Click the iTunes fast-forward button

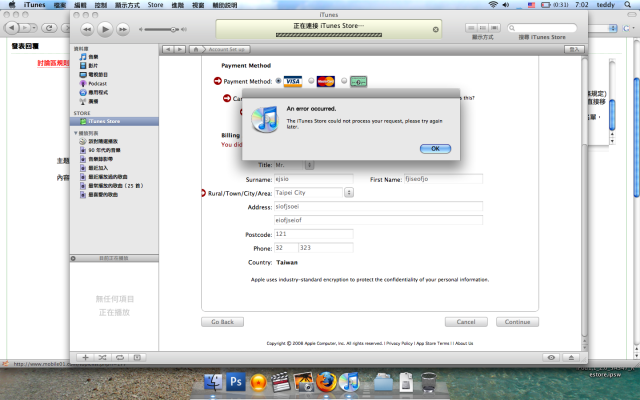point(123,29)
